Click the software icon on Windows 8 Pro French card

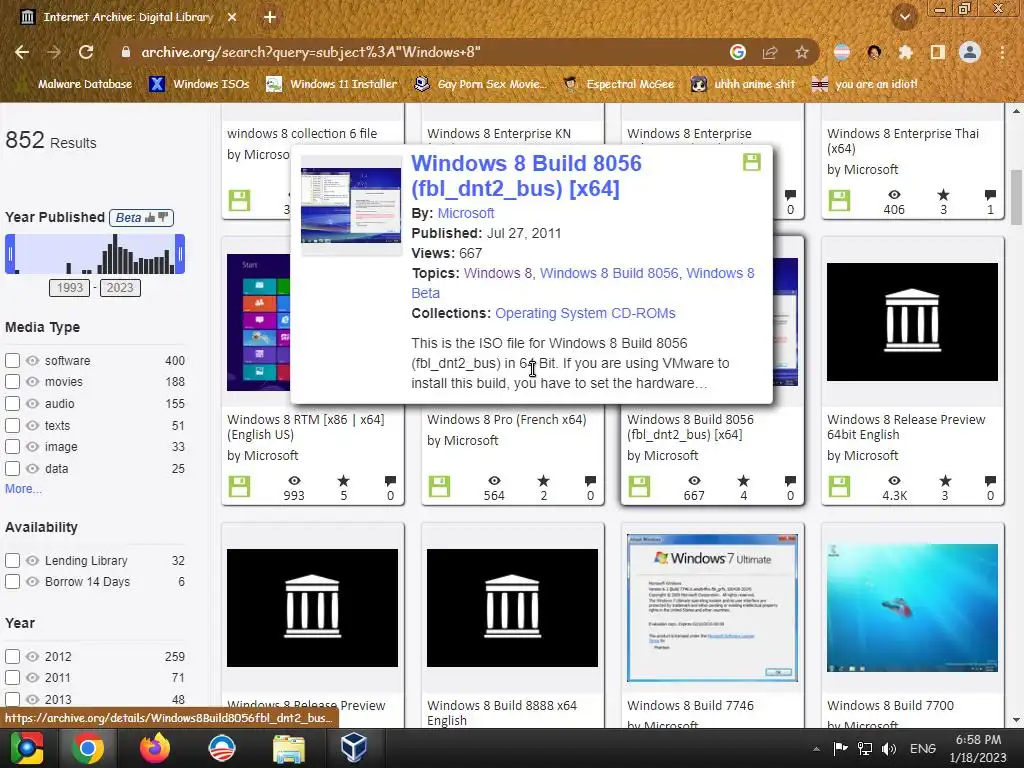click(440, 487)
